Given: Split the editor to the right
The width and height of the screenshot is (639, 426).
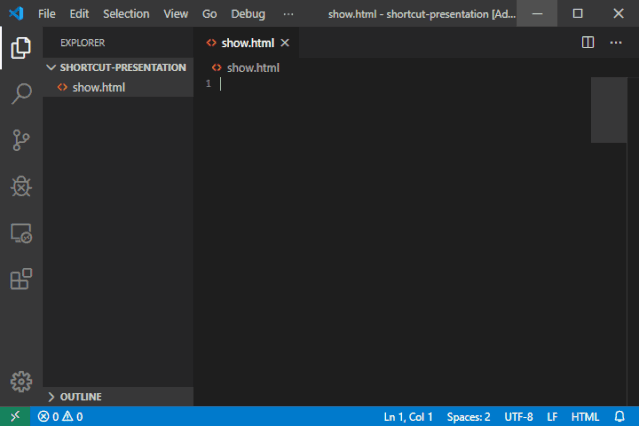Looking at the screenshot, I should click(x=588, y=42).
